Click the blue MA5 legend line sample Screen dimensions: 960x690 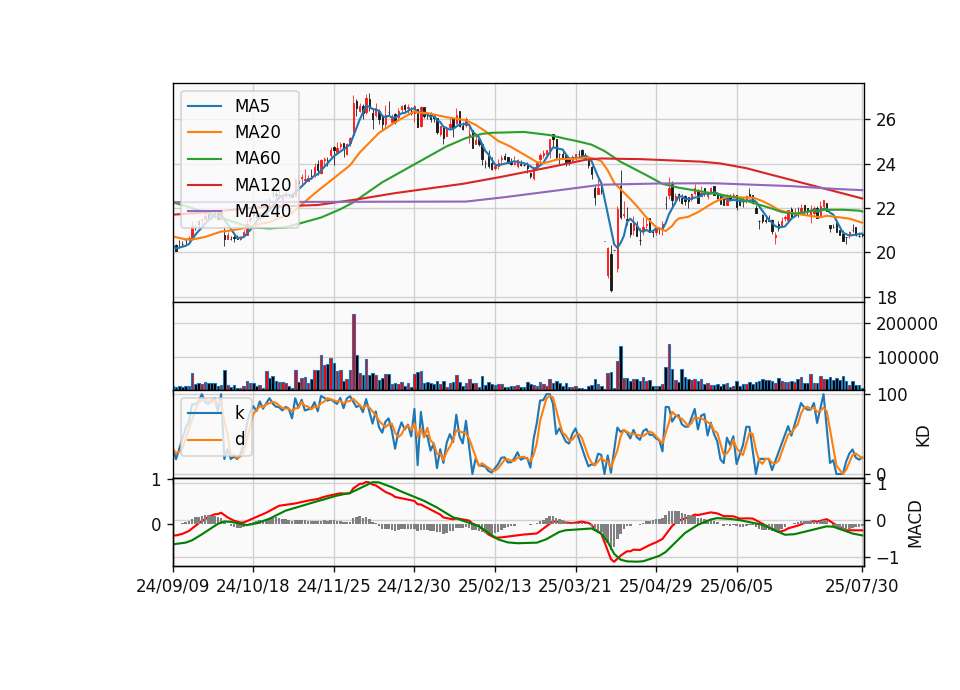pos(204,106)
